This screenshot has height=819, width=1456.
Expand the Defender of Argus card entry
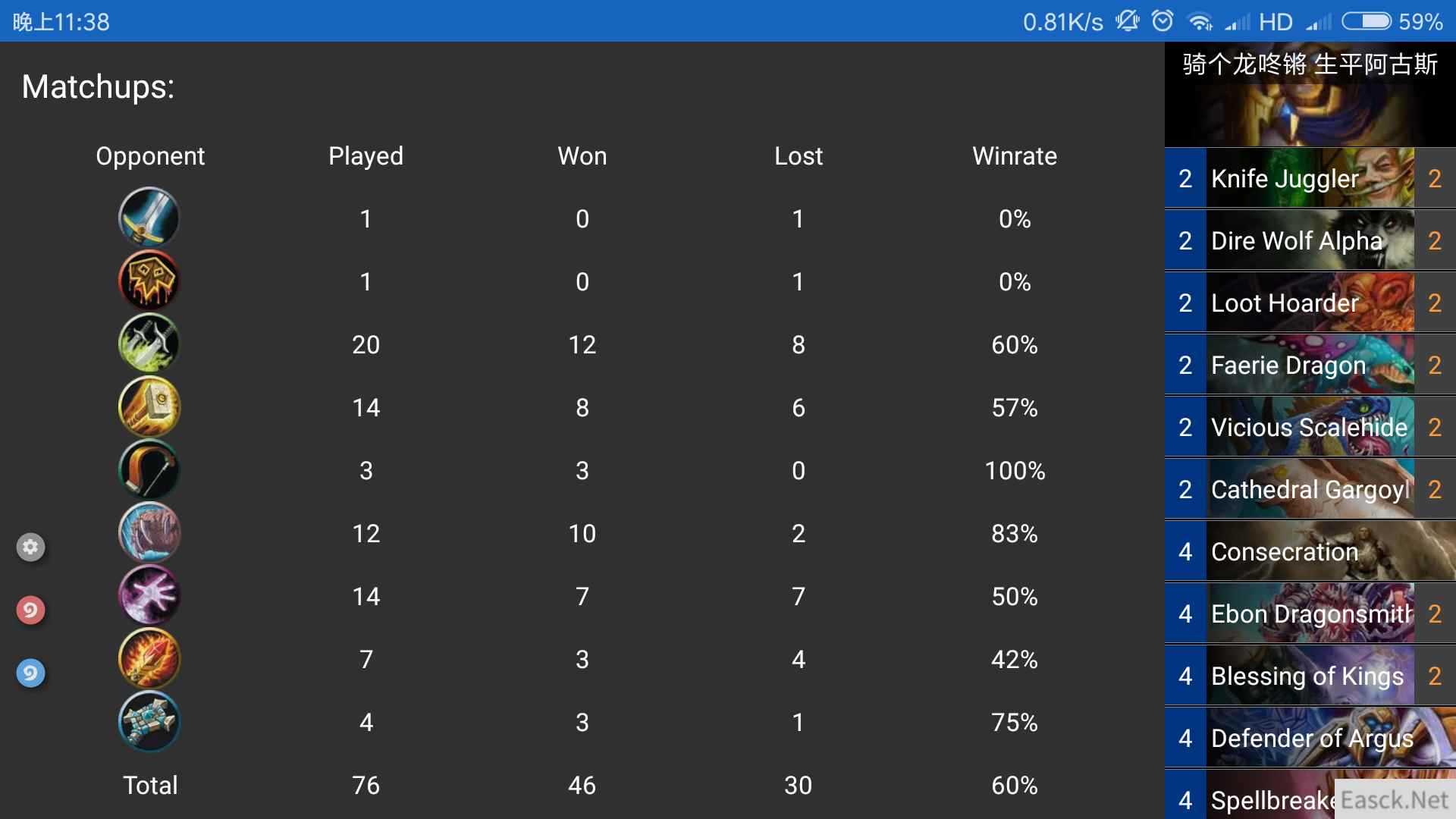coord(1310,738)
